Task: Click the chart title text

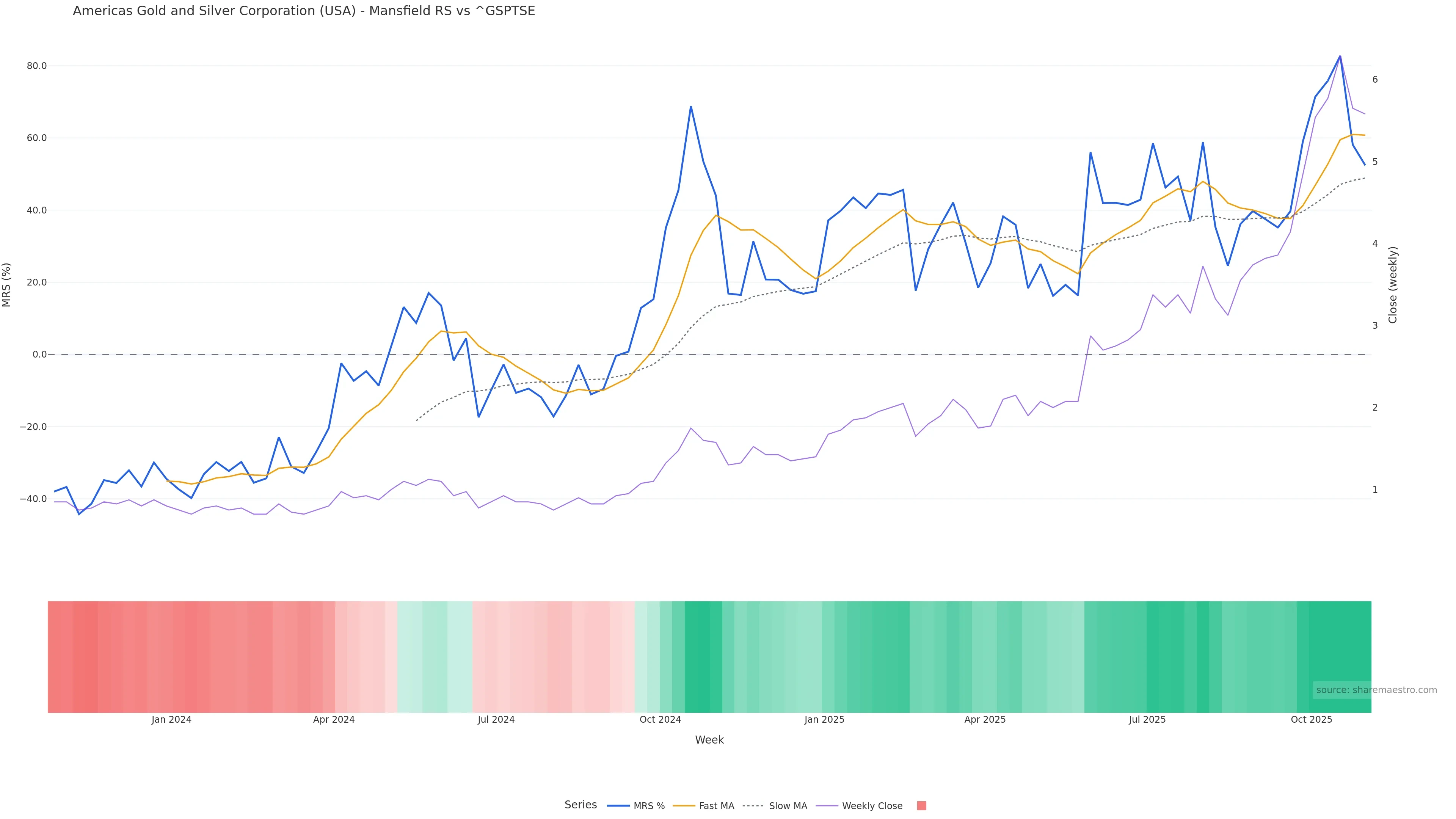Action: pos(303,11)
